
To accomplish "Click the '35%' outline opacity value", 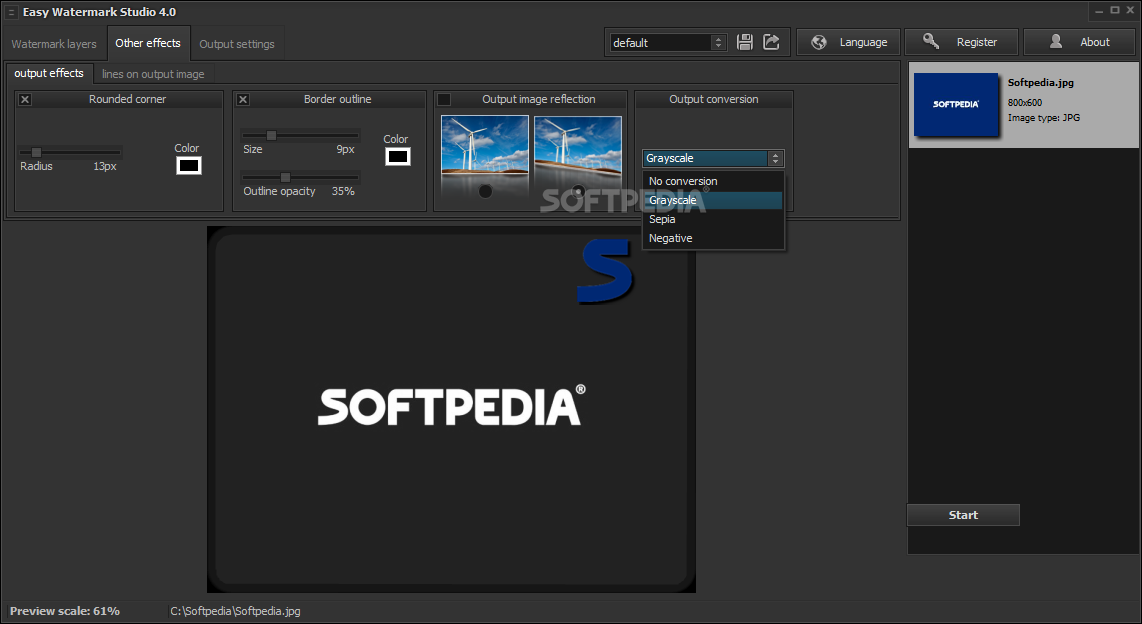I will [343, 191].
